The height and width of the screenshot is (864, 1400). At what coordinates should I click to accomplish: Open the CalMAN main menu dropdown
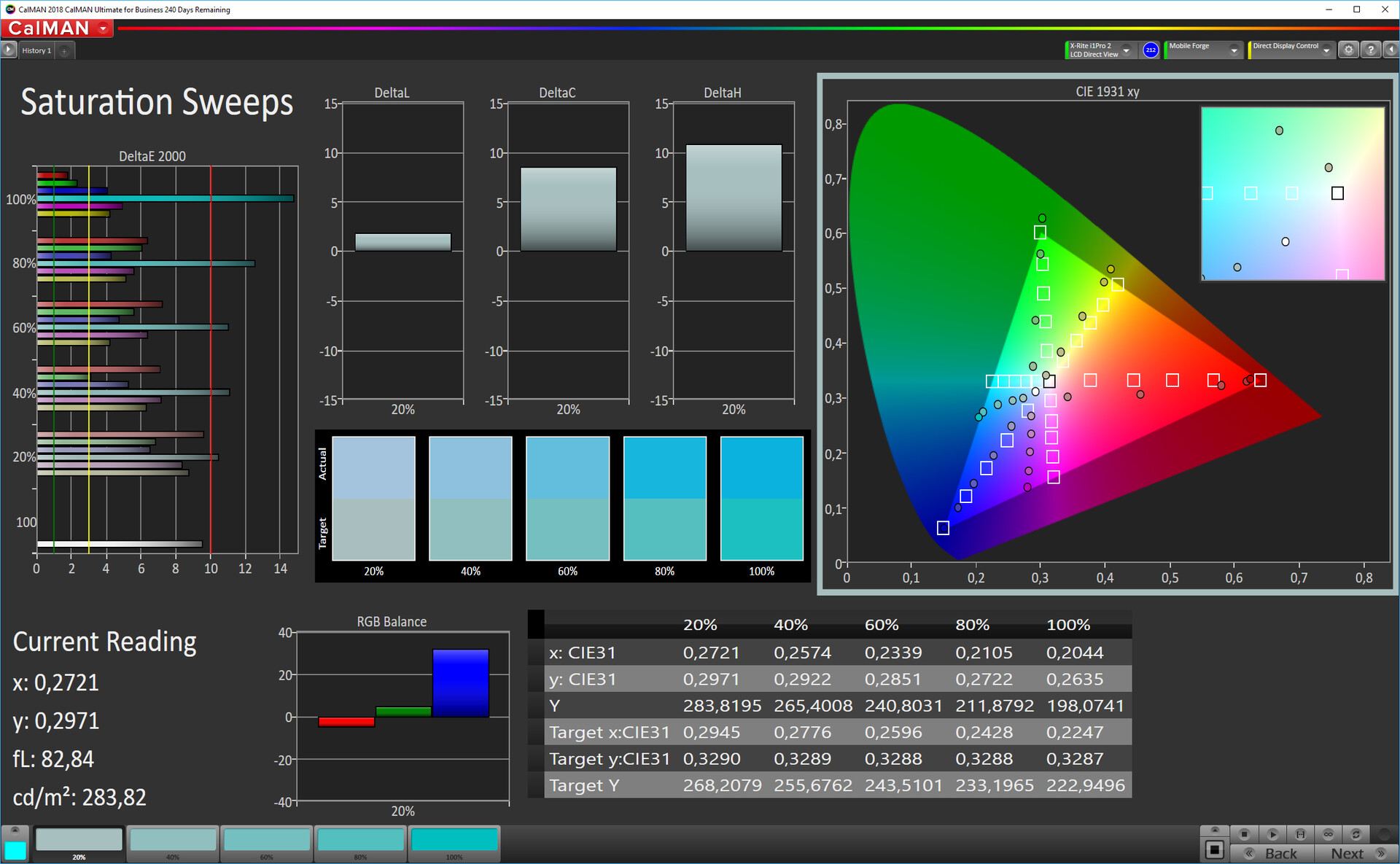coord(103,28)
